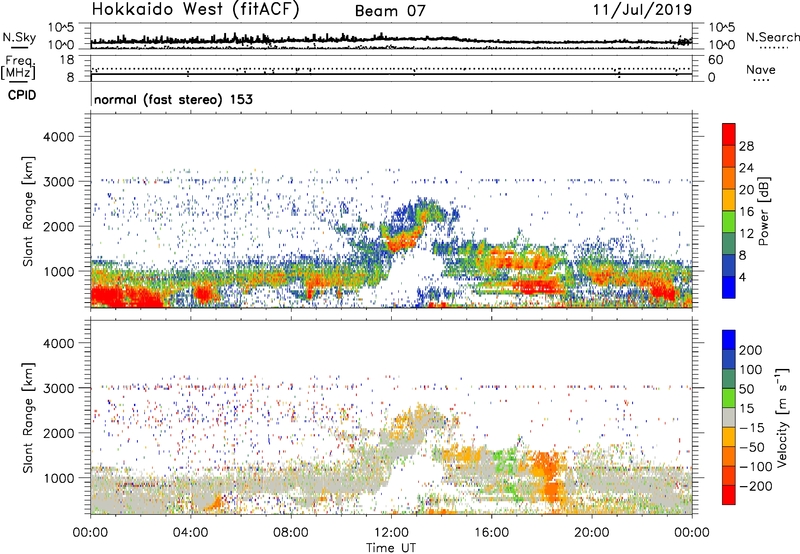The width and height of the screenshot is (800, 554).
Task: Click the 'Nave' legend label
Action: (761, 70)
